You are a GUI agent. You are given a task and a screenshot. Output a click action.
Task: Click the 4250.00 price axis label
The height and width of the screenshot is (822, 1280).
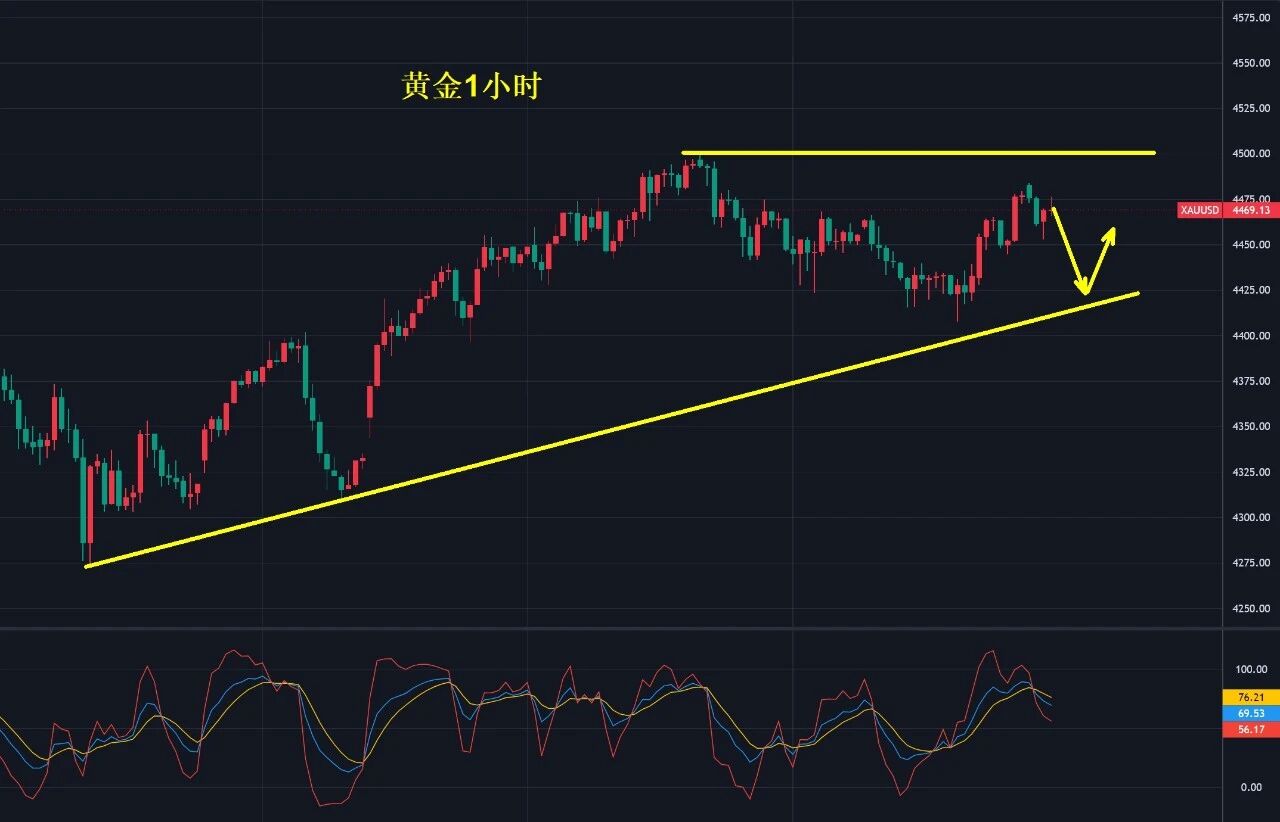pos(1251,609)
